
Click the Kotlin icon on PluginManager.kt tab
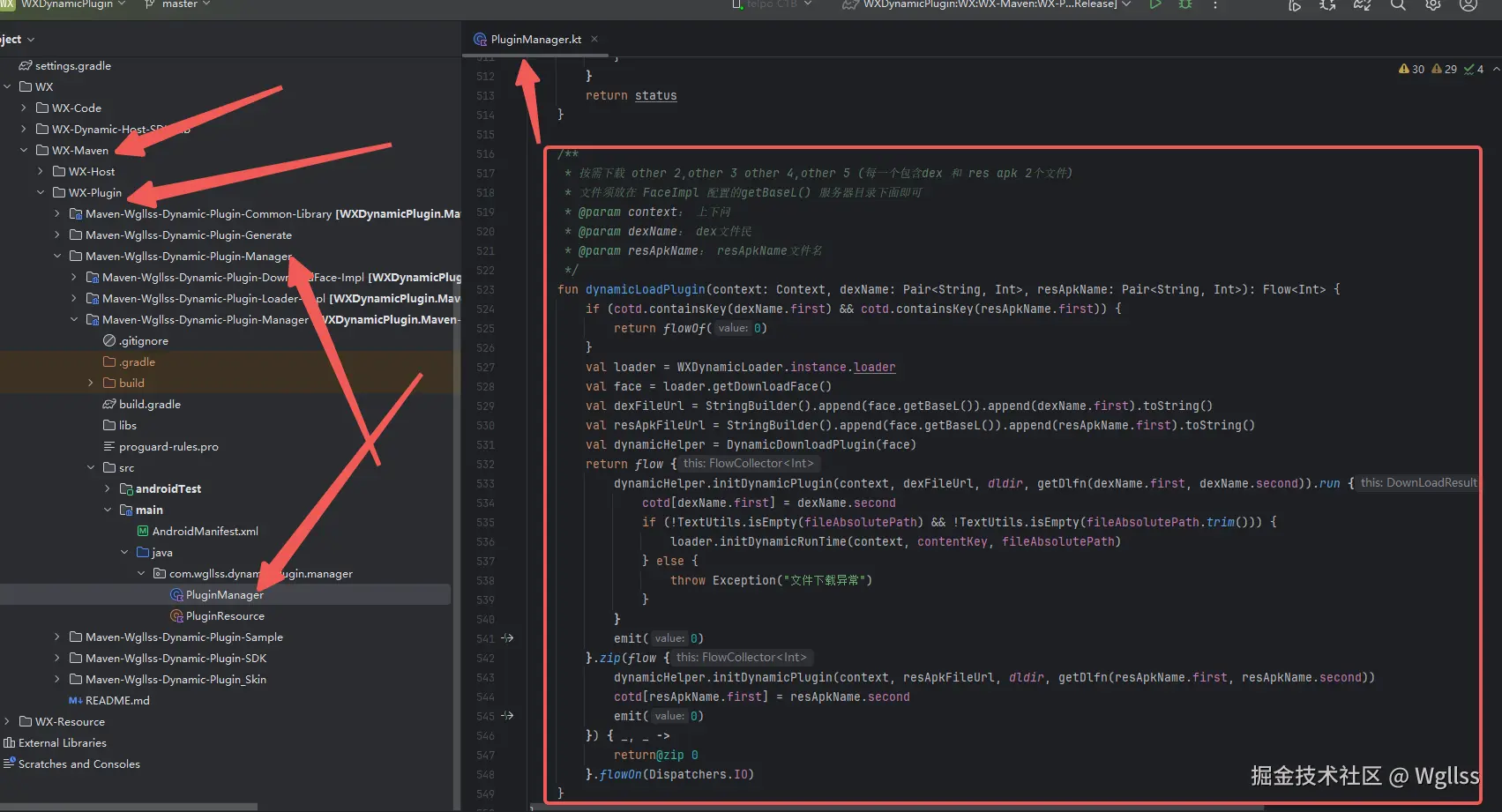point(480,40)
